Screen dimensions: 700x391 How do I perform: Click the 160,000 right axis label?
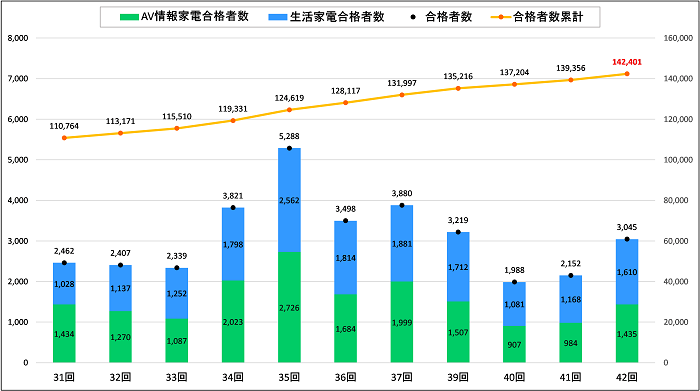678,38
